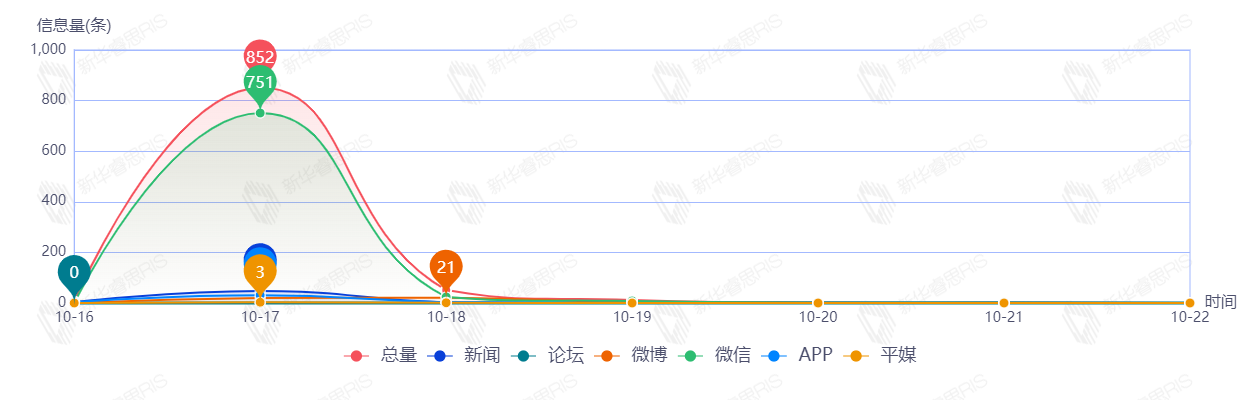The width and height of the screenshot is (1260, 400).
Task: Click the 时间 x-axis title
Action: pyautogui.click(x=1220, y=301)
